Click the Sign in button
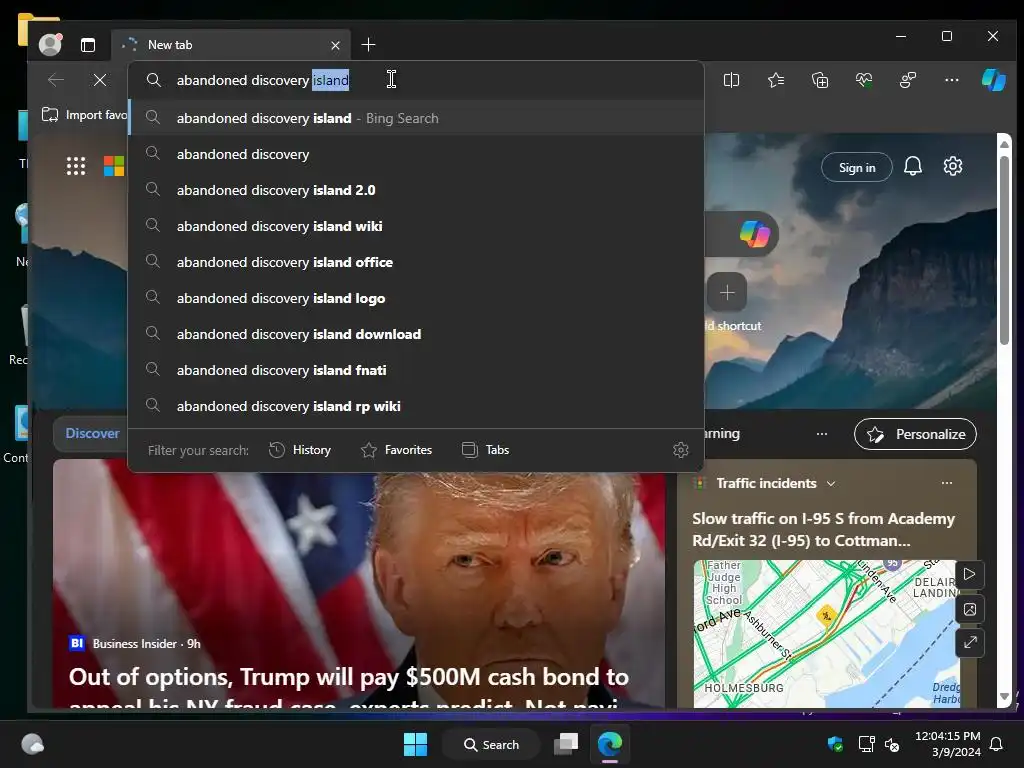 [x=857, y=168]
